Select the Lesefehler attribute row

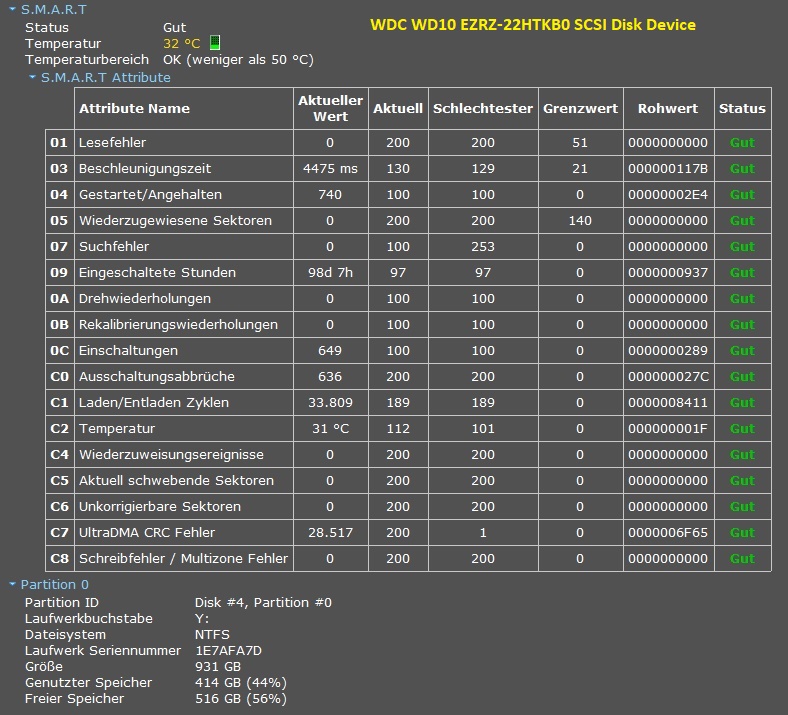click(408, 143)
